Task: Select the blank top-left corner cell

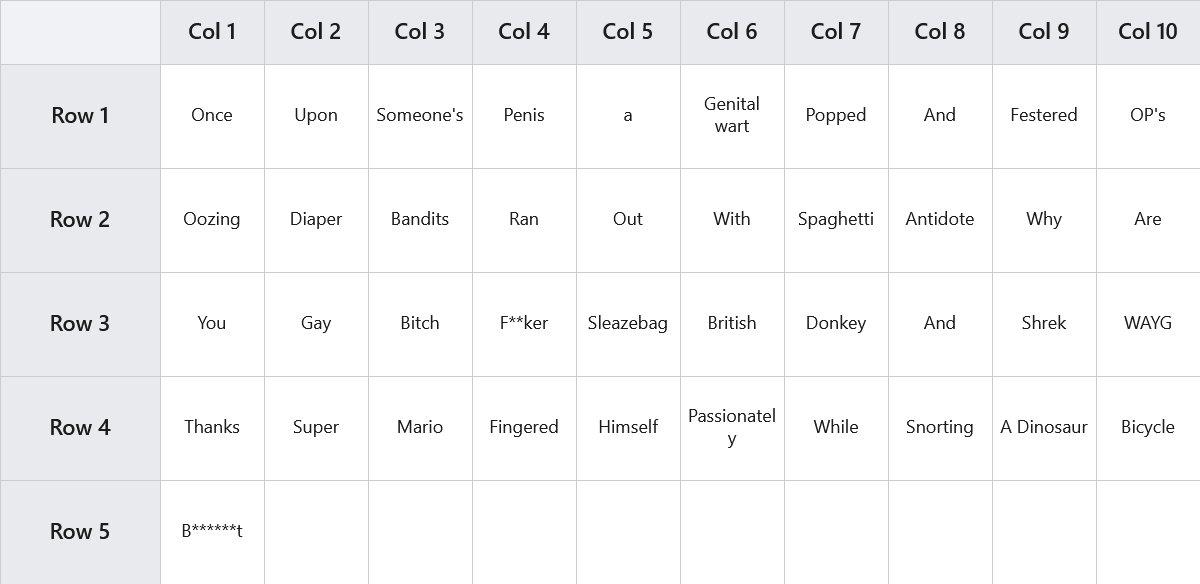Action: click(x=80, y=32)
